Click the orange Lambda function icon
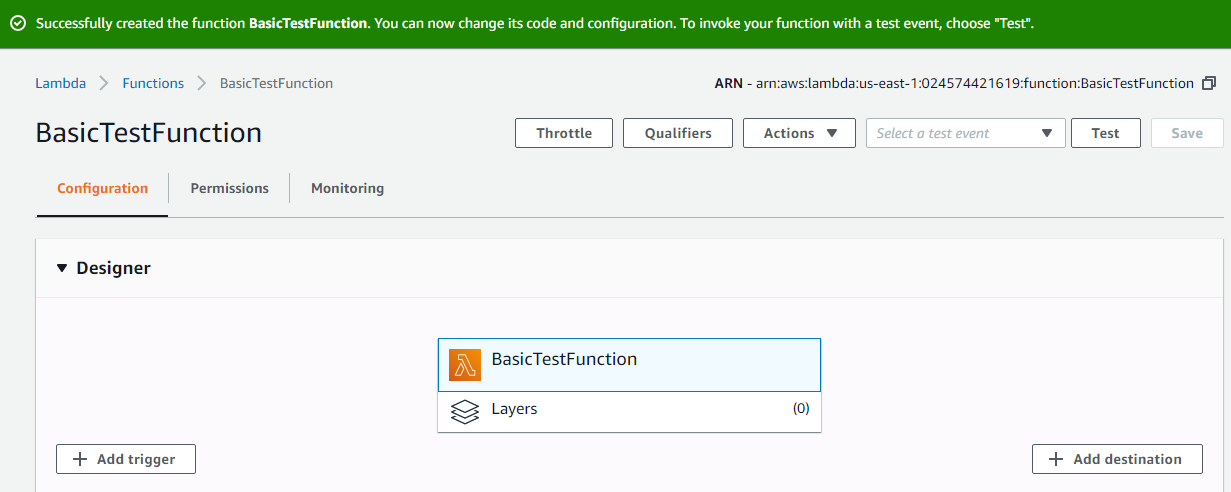1231x492 pixels. point(465,365)
